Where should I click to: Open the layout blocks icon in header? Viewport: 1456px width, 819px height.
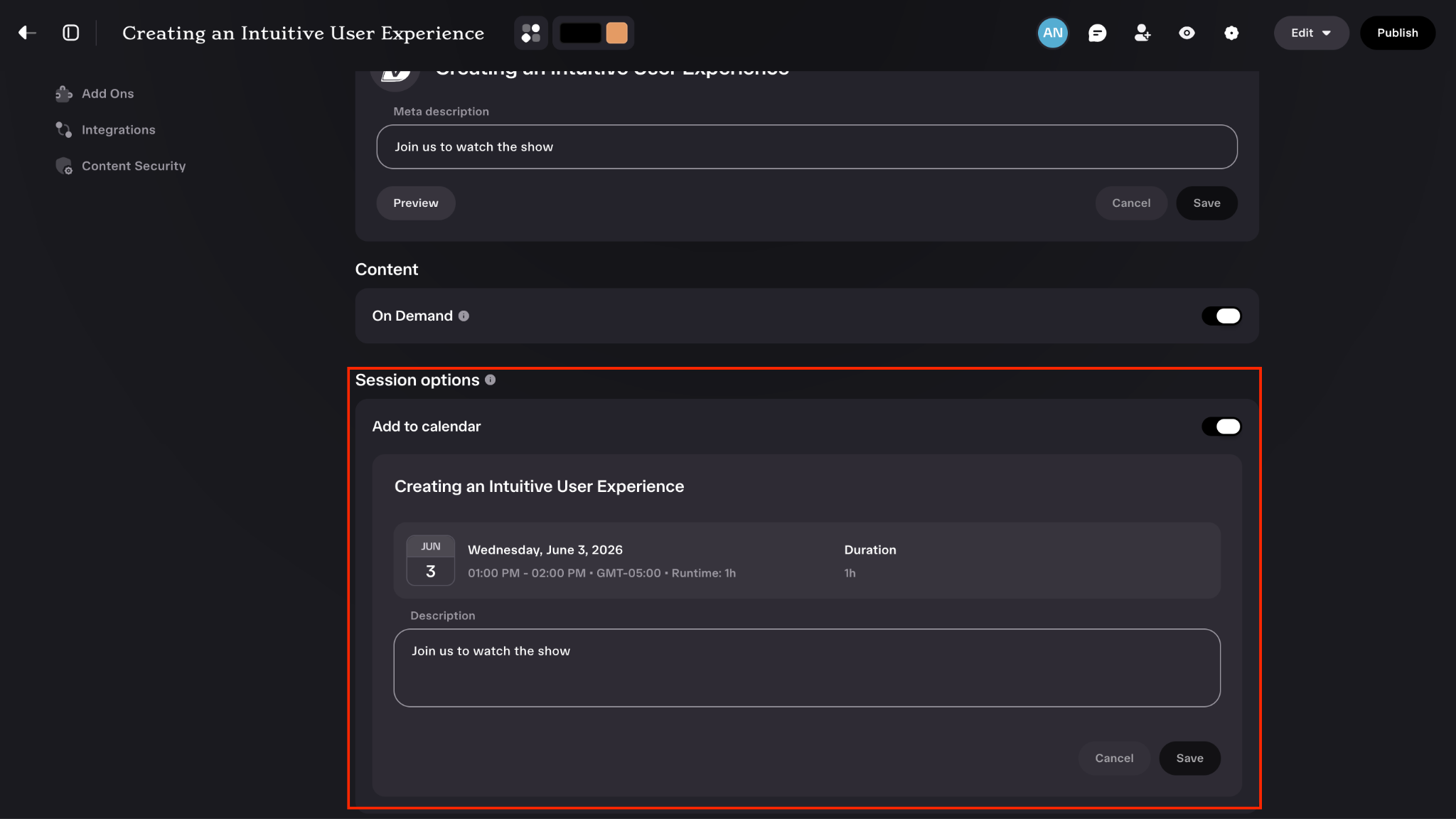(x=531, y=33)
